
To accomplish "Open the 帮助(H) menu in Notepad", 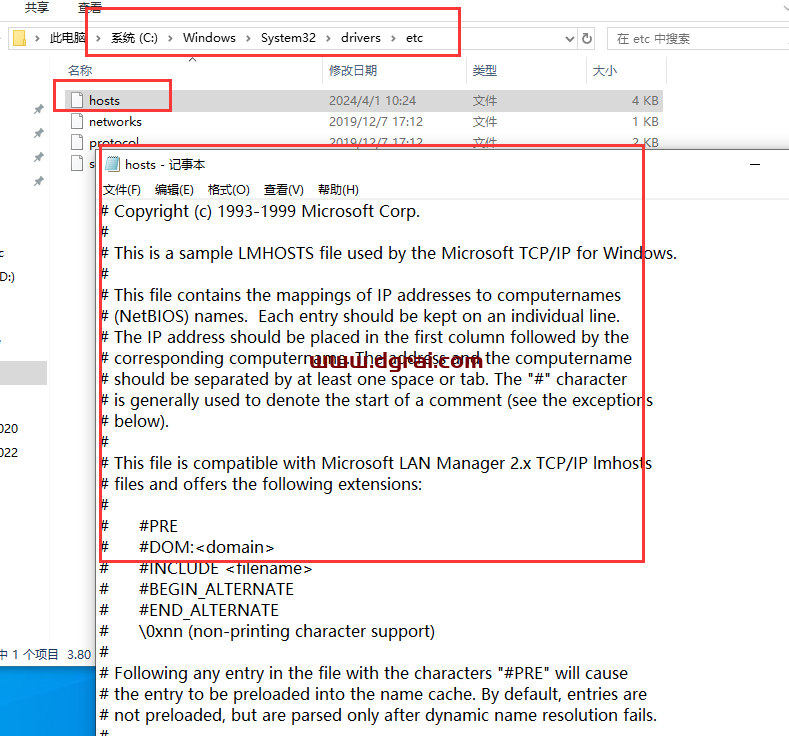I will coord(338,190).
